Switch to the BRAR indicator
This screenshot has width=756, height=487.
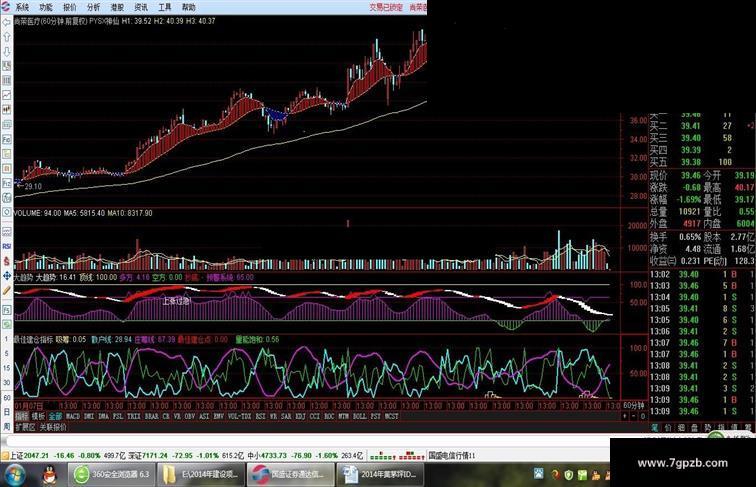[152, 416]
